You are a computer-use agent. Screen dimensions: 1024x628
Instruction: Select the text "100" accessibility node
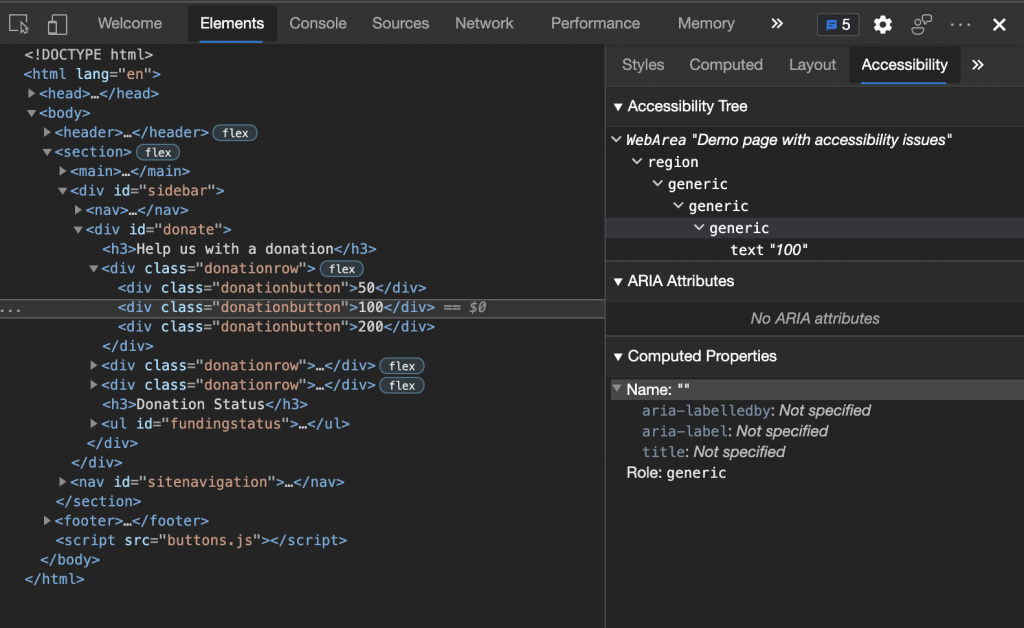point(769,250)
